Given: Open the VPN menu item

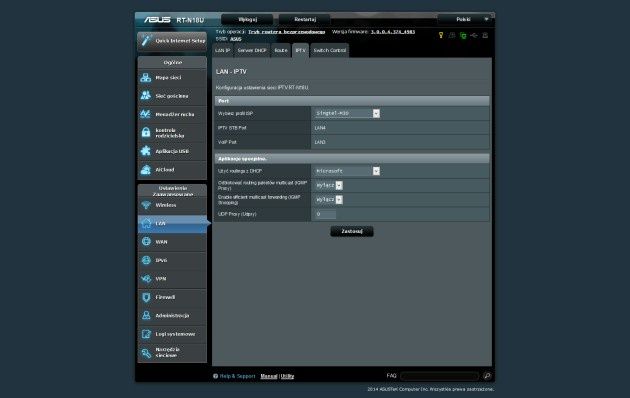Looking at the screenshot, I should coord(172,279).
